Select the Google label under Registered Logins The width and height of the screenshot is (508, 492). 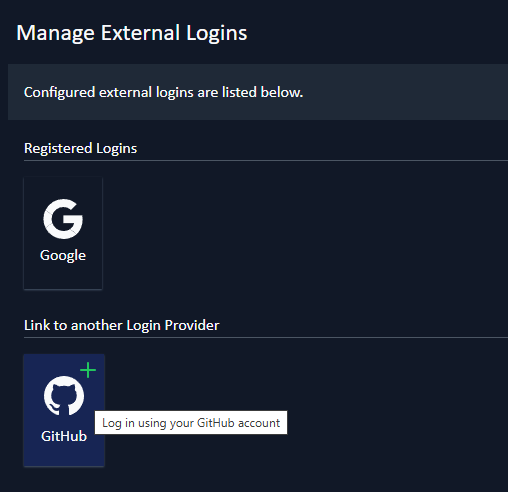coord(63,255)
